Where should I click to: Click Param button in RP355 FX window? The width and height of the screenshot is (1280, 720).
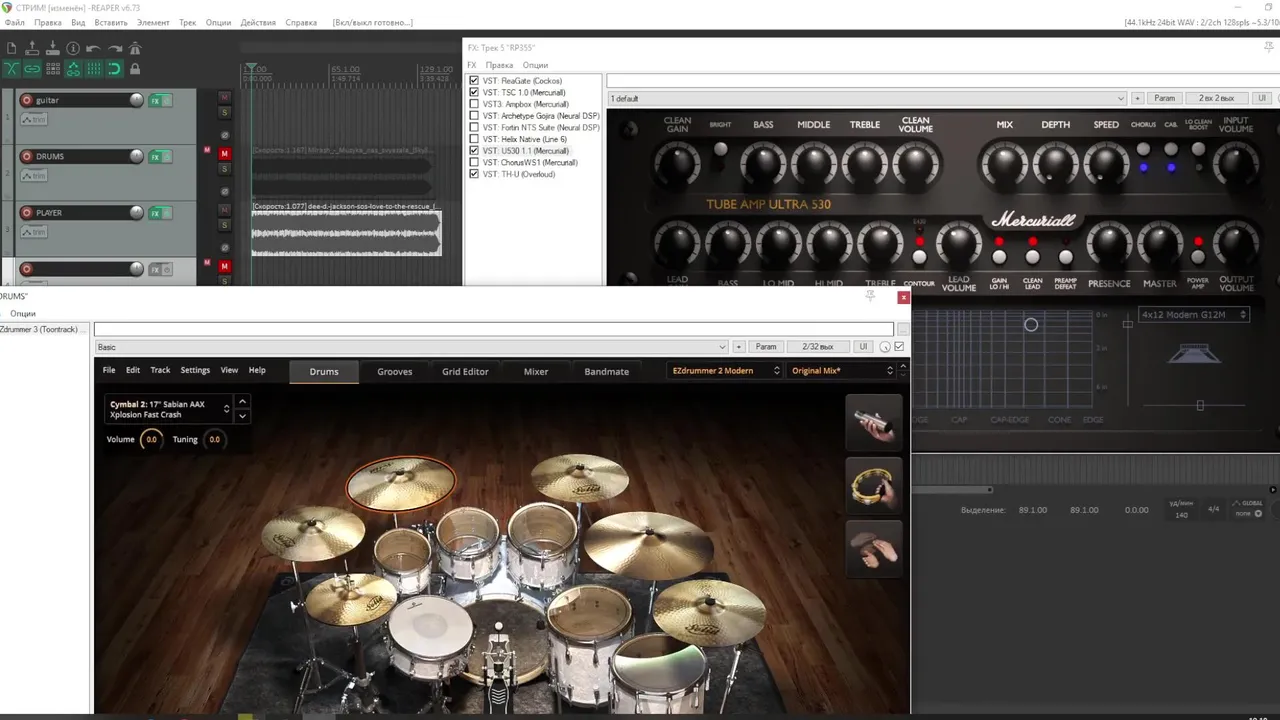(1164, 98)
